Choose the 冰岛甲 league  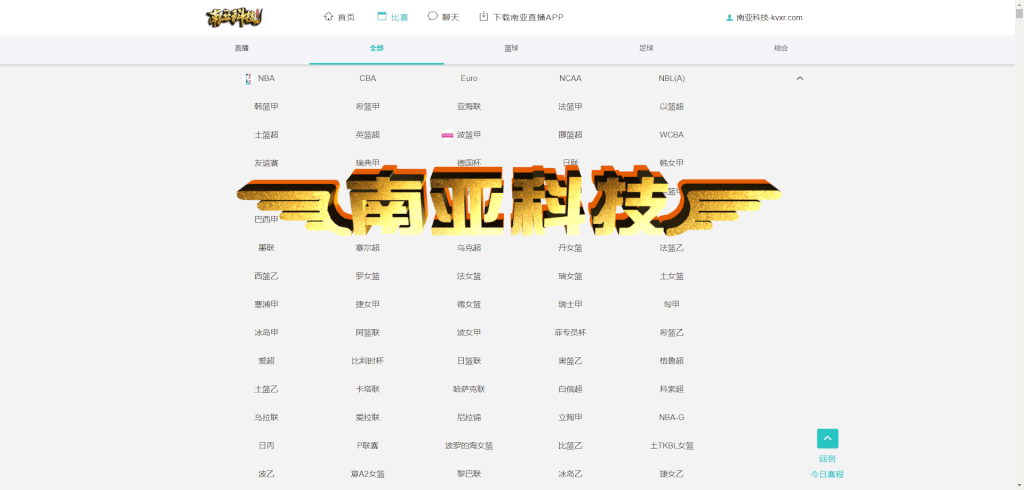point(266,333)
